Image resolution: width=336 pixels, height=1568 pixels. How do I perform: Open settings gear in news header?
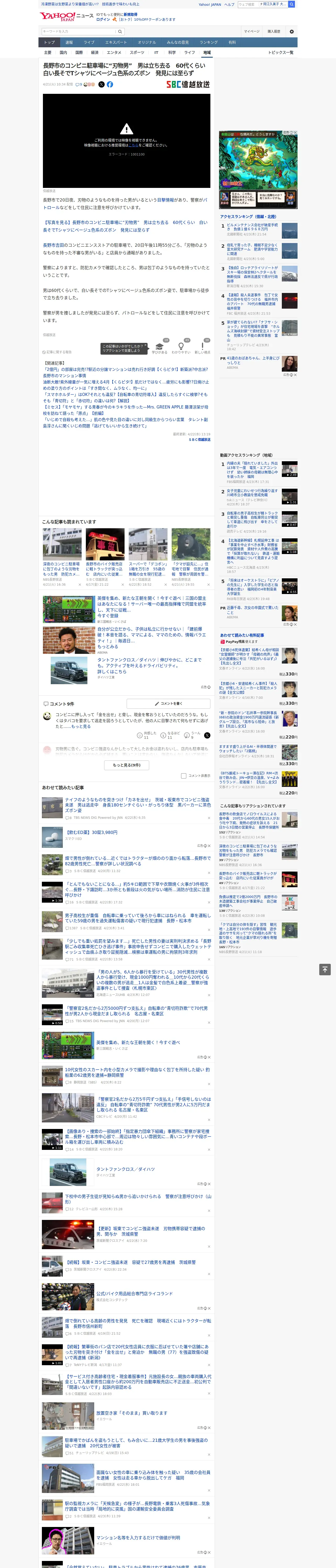(x=292, y=32)
